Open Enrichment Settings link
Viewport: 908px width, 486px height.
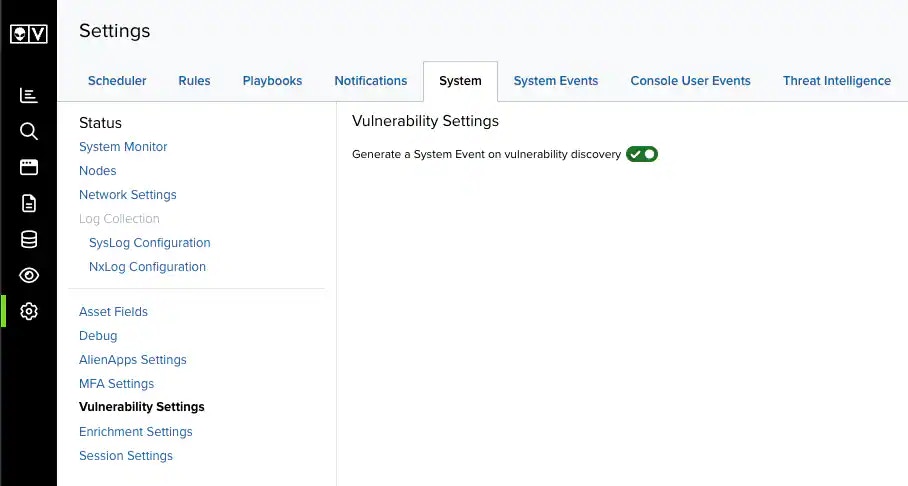pyautogui.click(x=136, y=432)
